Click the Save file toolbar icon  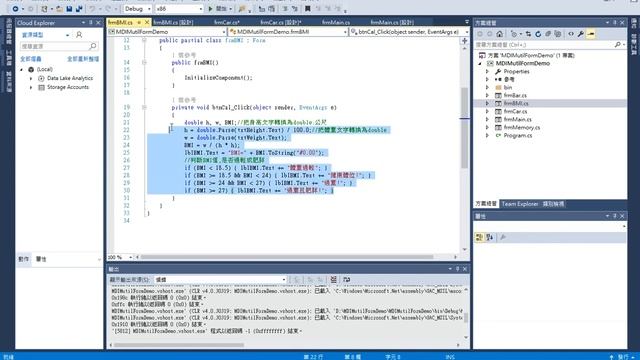69,9
